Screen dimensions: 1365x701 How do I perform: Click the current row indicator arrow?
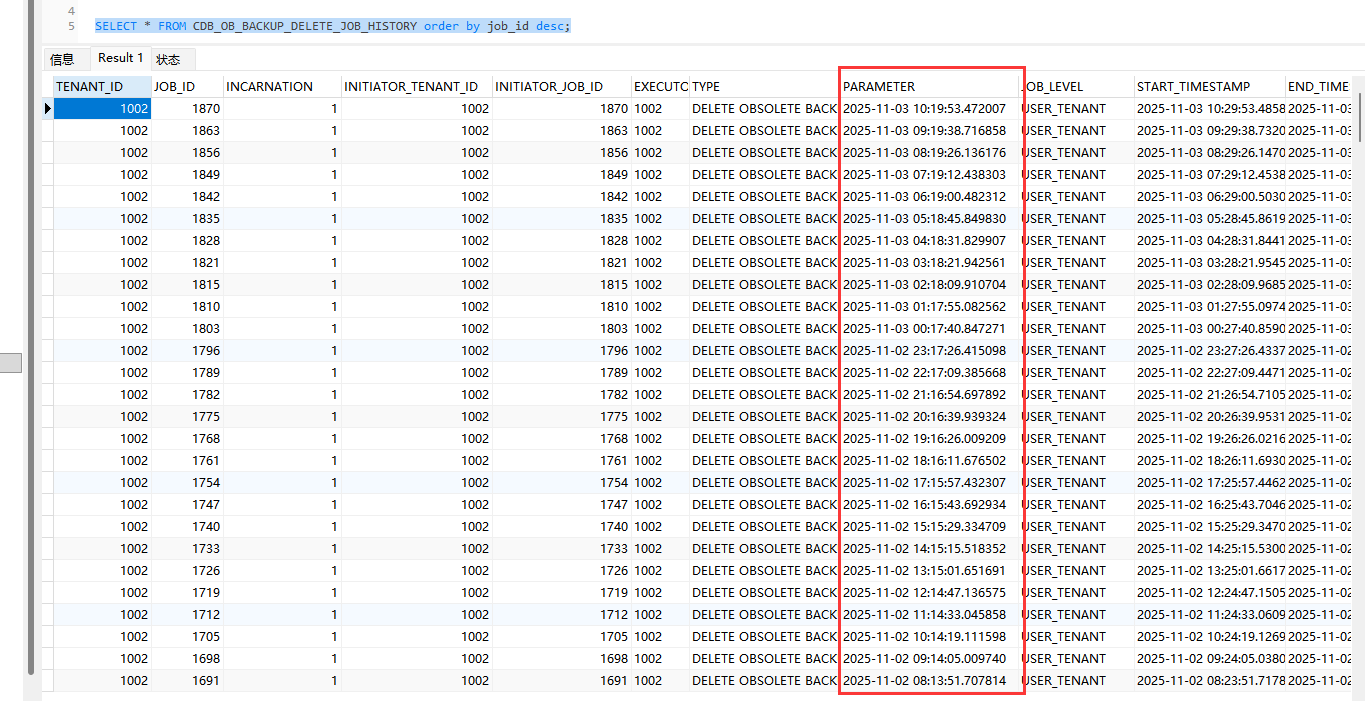pyautogui.click(x=47, y=108)
